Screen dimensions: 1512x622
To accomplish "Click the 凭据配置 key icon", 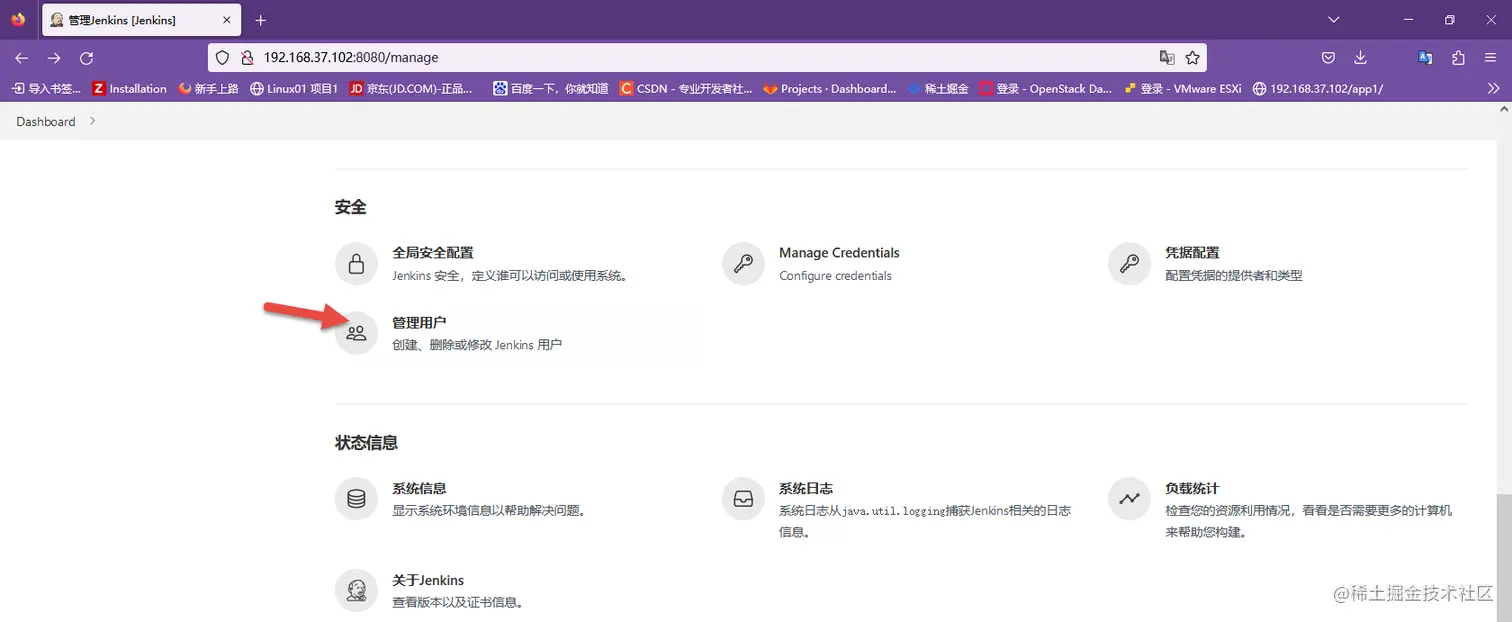I will [x=1129, y=264].
